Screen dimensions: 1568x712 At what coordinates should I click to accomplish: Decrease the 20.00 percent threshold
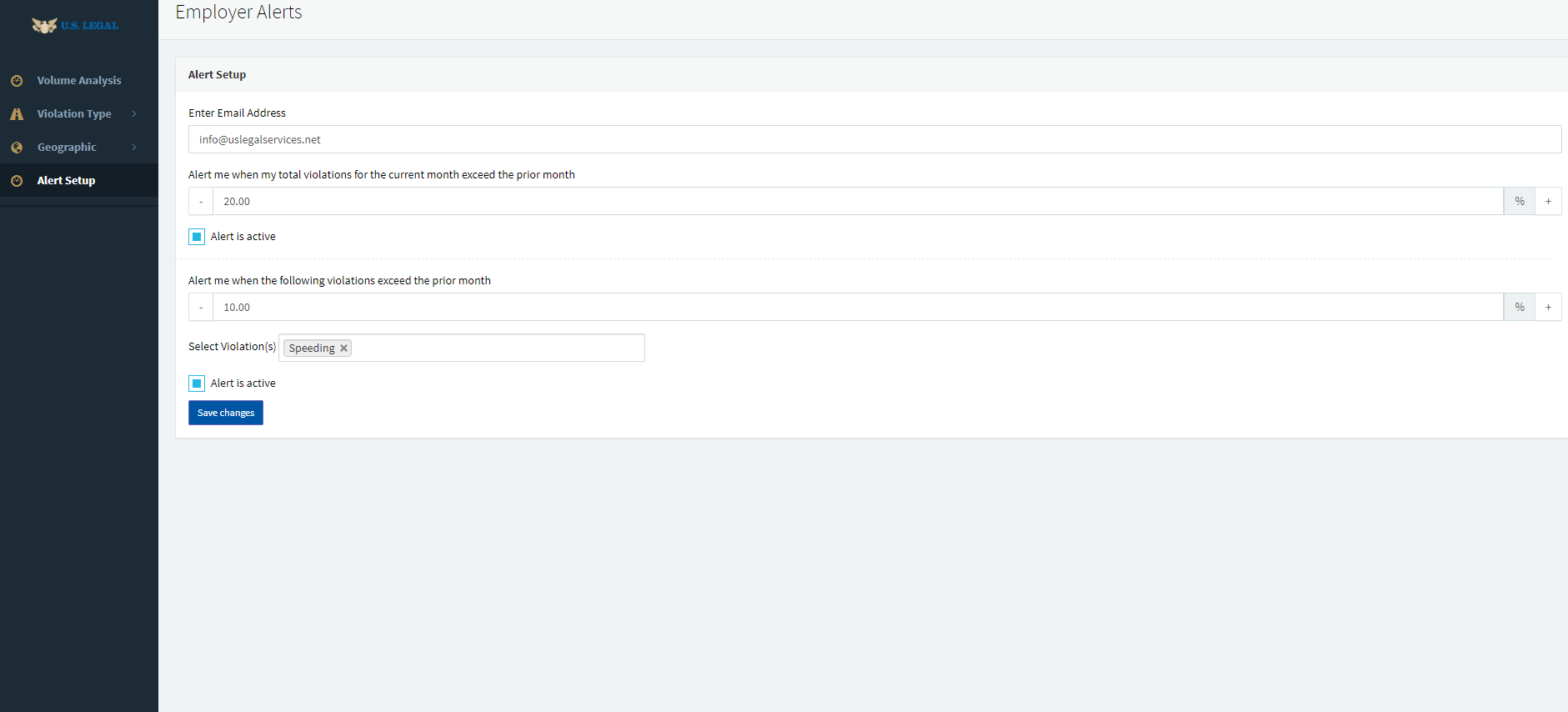coord(201,201)
